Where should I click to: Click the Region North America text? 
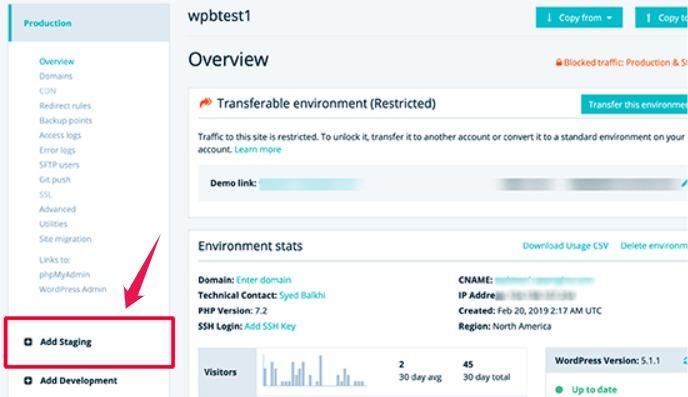[505, 326]
